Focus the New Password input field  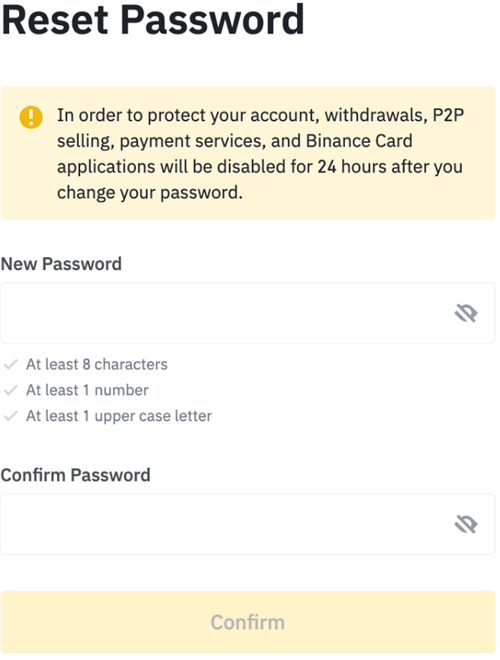point(248,313)
